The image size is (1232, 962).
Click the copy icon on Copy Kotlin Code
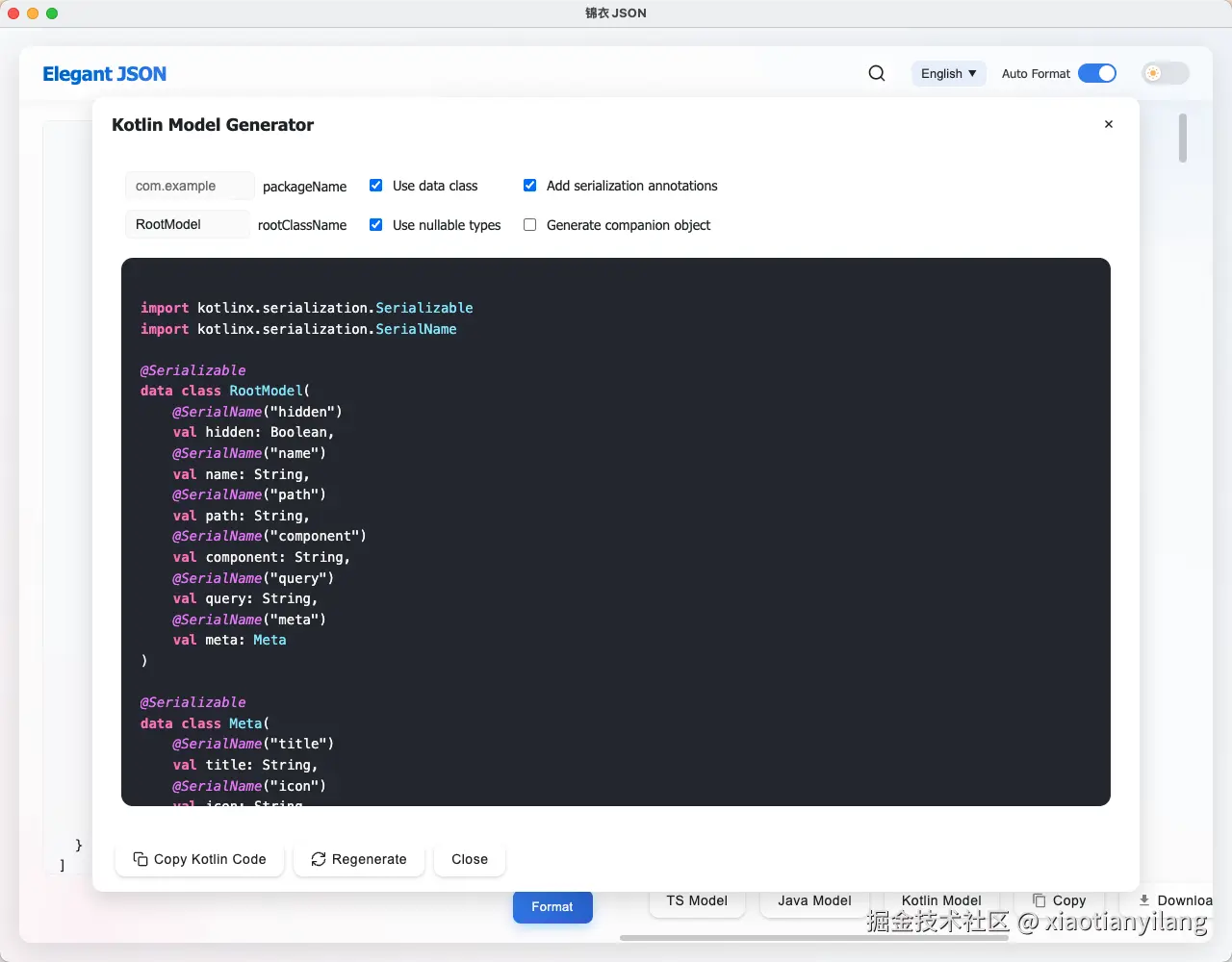click(141, 859)
